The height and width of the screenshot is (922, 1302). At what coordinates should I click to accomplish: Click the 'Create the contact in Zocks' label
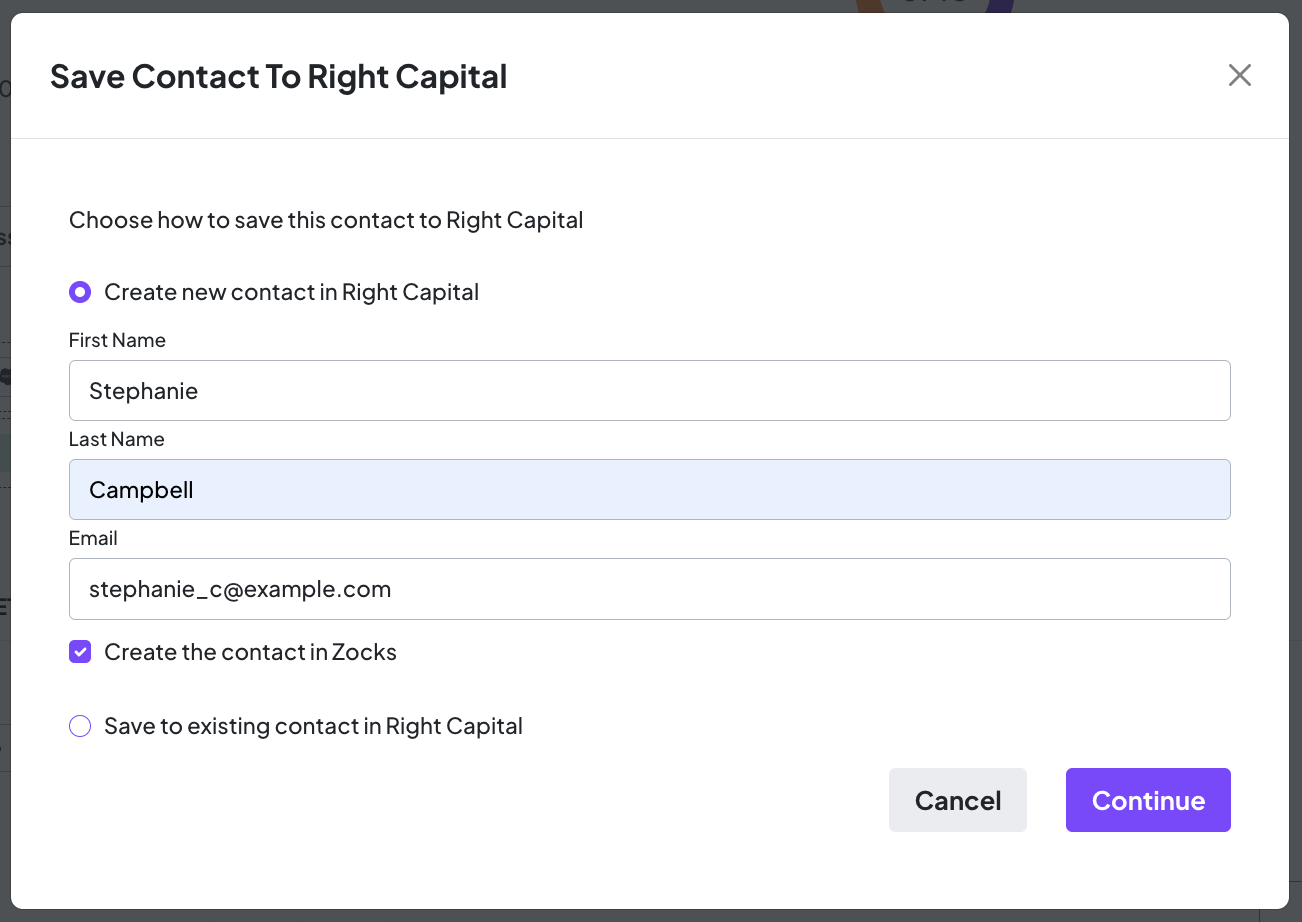pyautogui.click(x=250, y=652)
